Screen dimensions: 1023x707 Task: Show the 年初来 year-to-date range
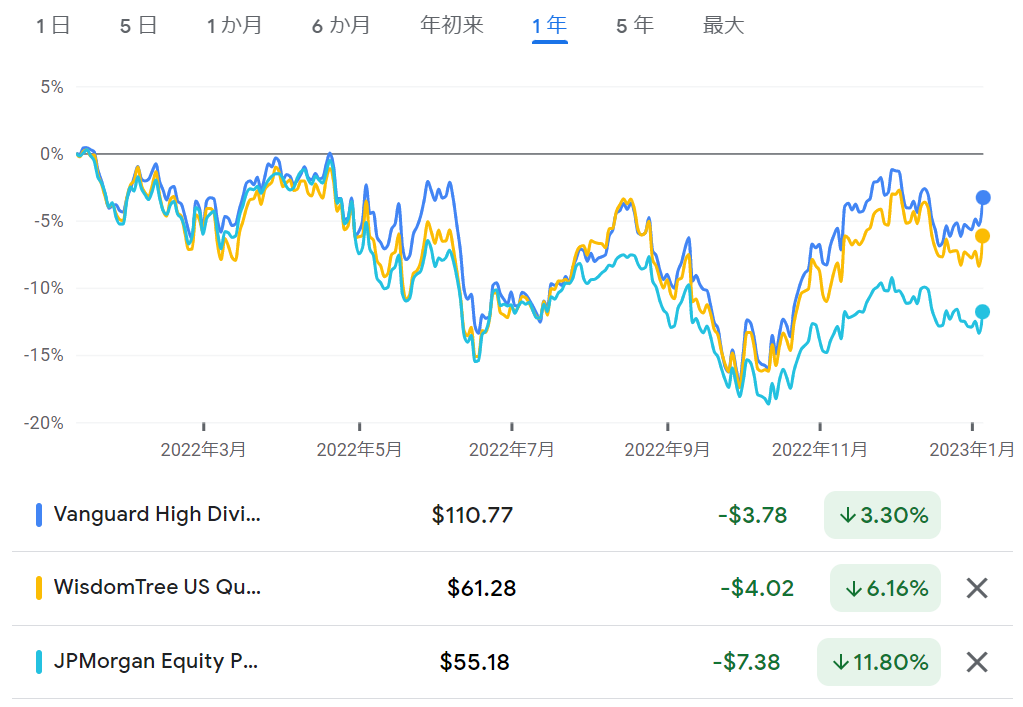(451, 25)
